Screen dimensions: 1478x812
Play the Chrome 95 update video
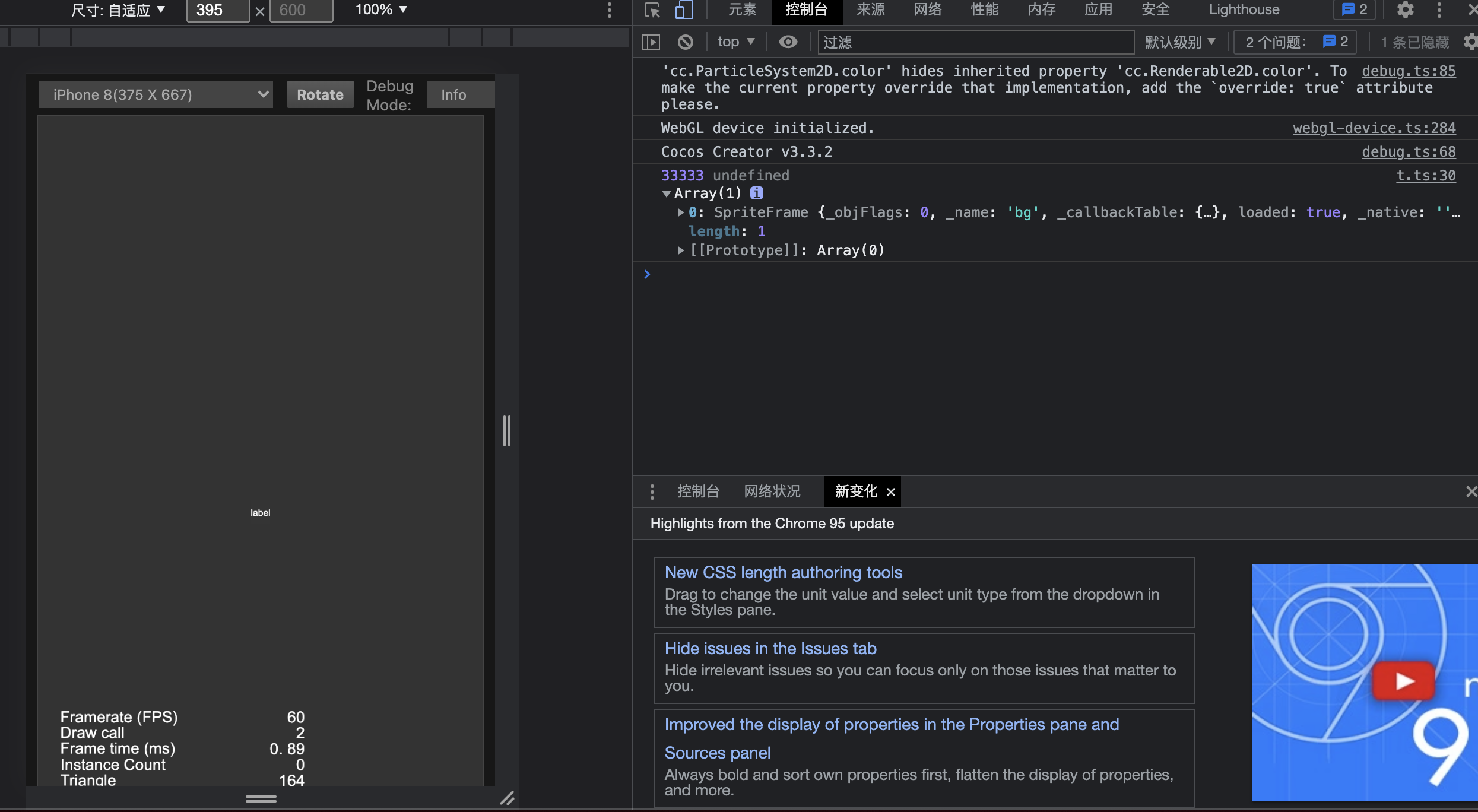pos(1404,681)
